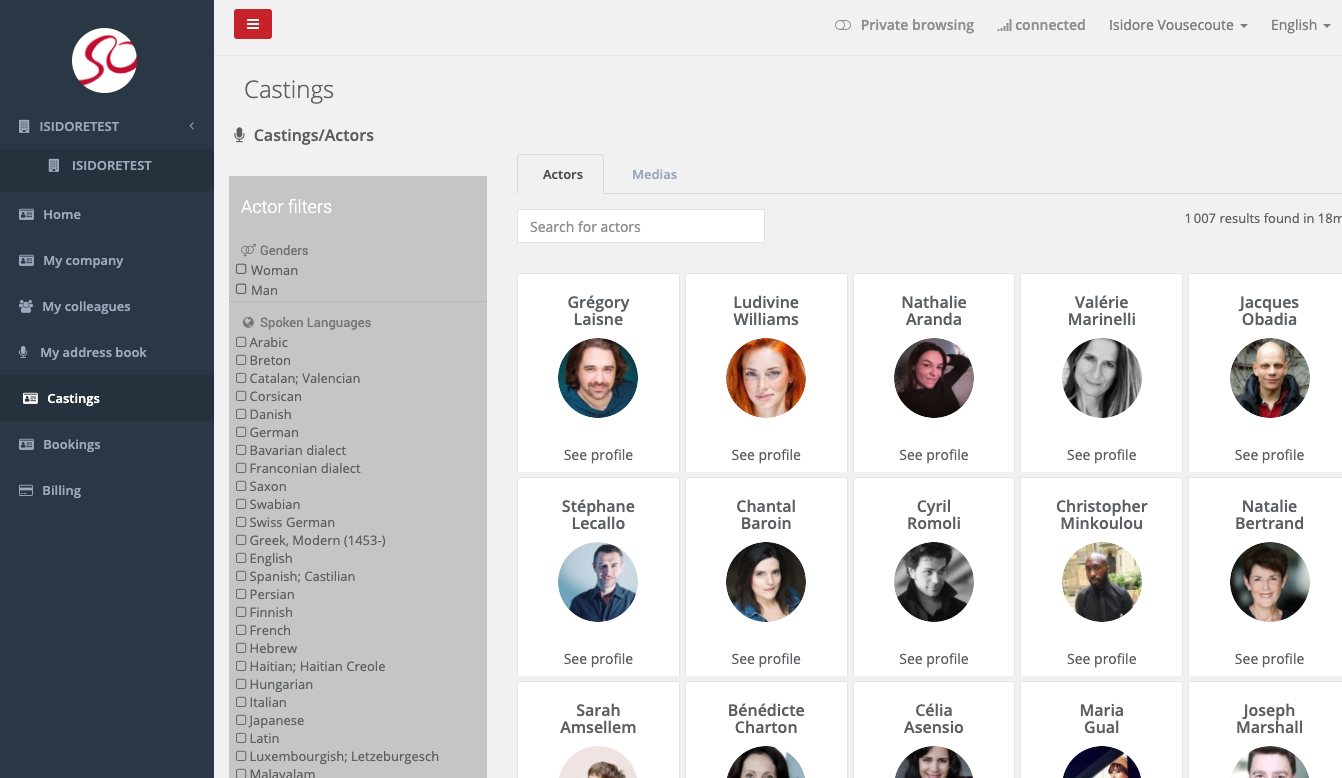Click the SC logo in sidebar
This screenshot has height=778, width=1342.
[x=105, y=60]
